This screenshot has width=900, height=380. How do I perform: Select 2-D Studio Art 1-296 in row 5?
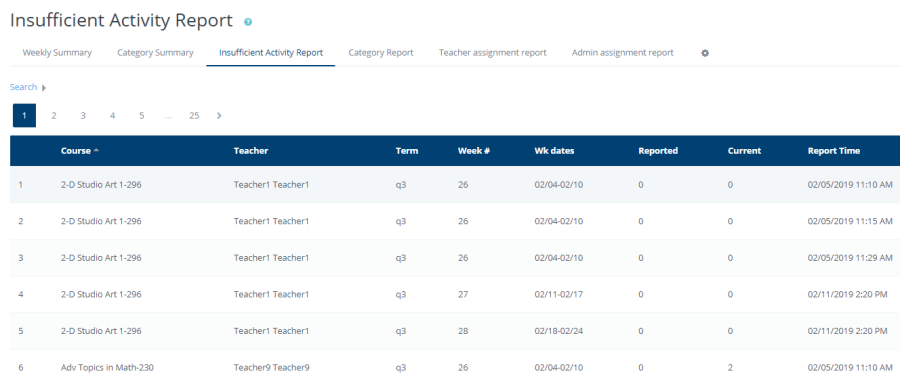click(x=101, y=331)
